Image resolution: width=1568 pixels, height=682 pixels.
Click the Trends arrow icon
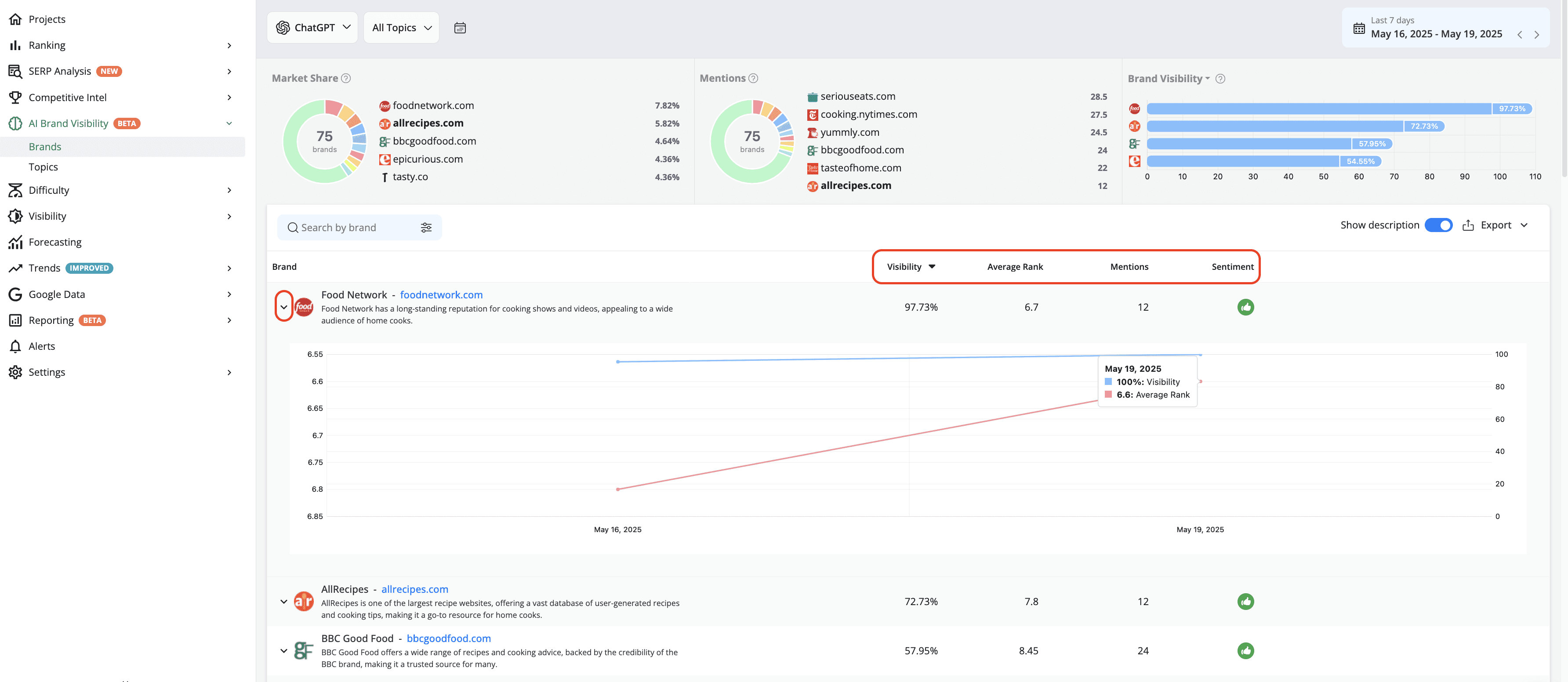15,268
